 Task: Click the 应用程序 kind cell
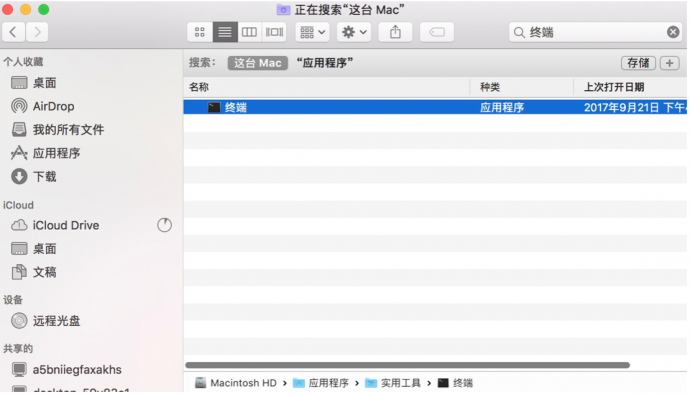click(x=502, y=107)
